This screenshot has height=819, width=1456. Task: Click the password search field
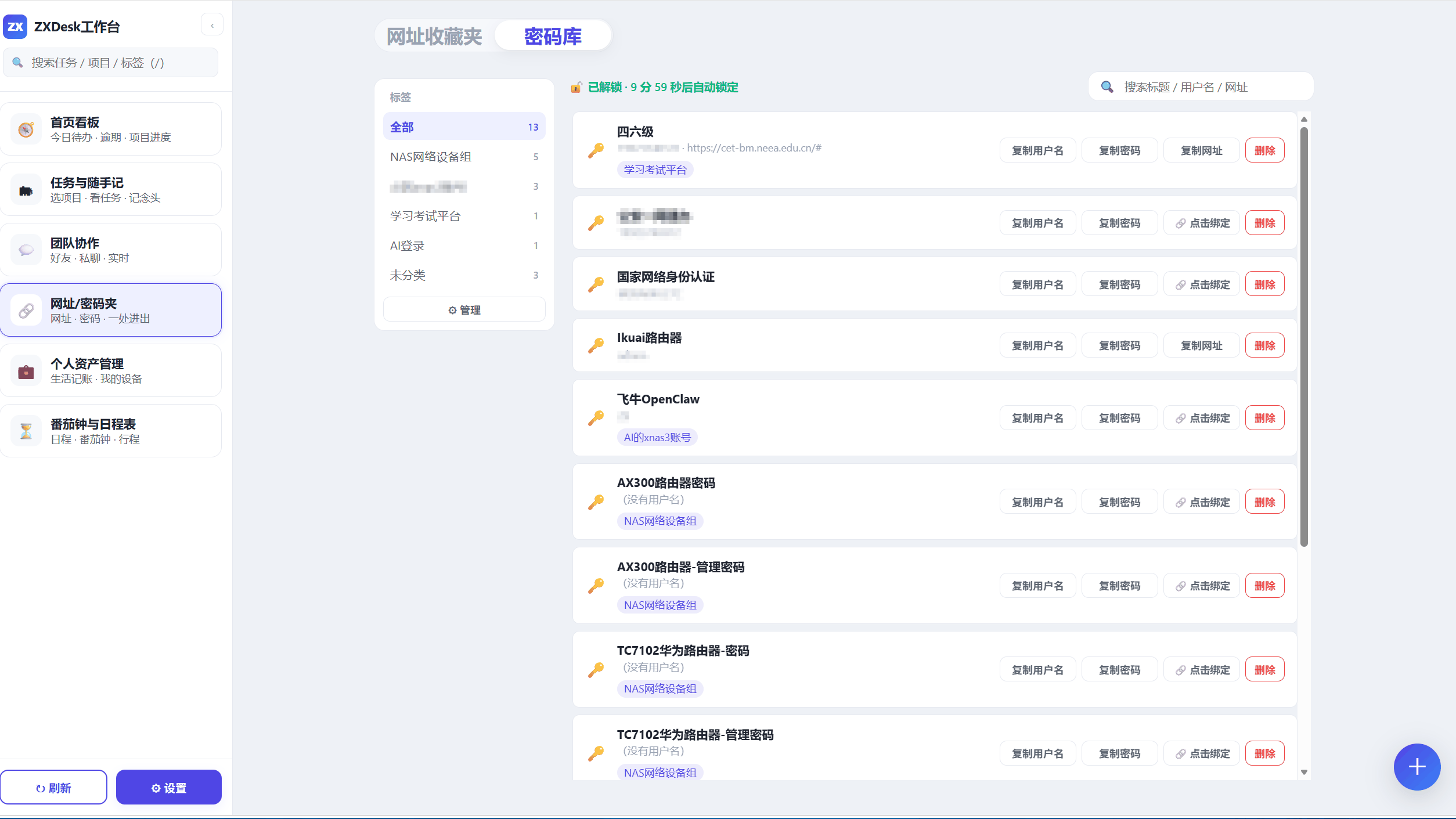tap(1201, 87)
